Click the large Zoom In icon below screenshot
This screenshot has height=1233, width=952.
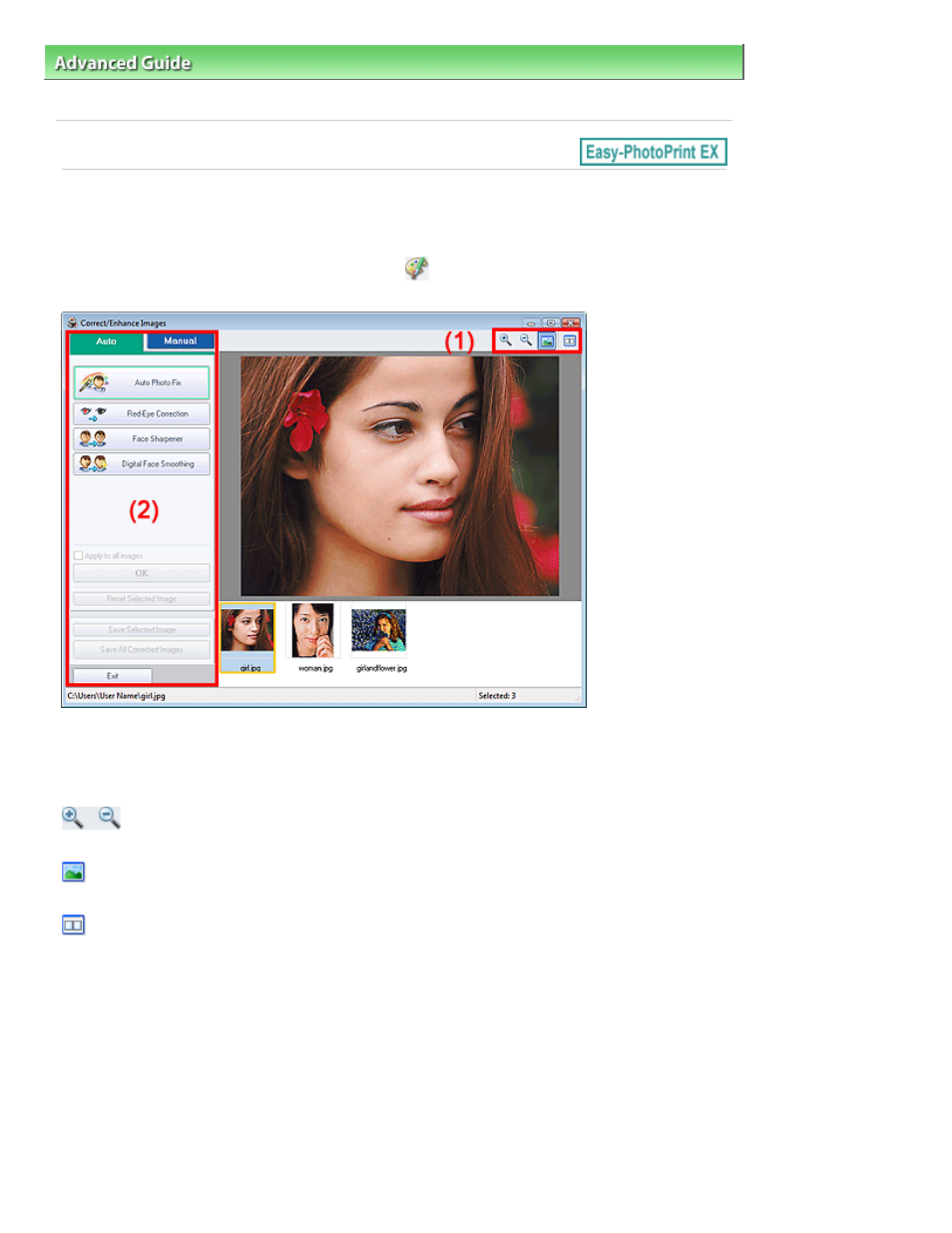73,818
